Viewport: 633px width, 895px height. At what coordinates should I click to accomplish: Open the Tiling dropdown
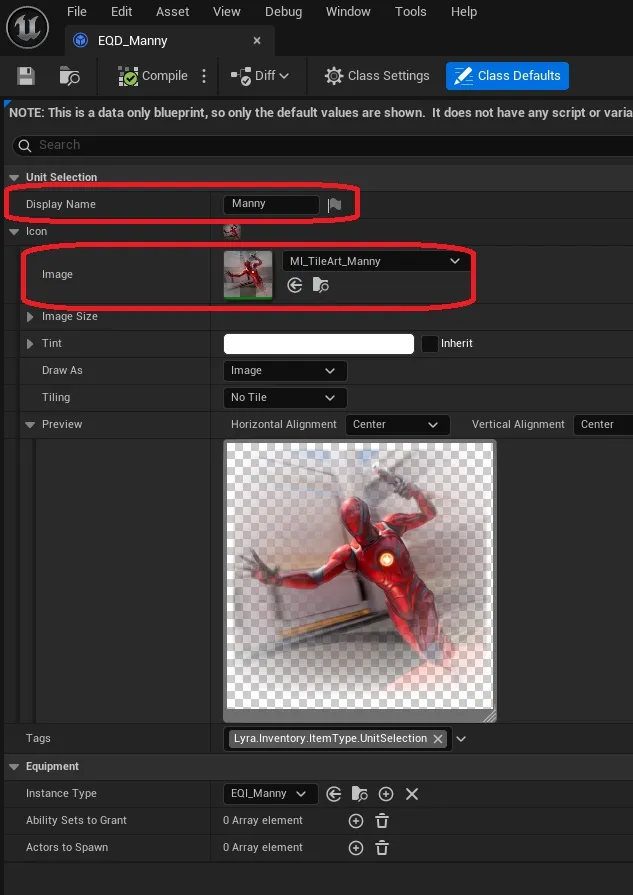click(x=285, y=398)
